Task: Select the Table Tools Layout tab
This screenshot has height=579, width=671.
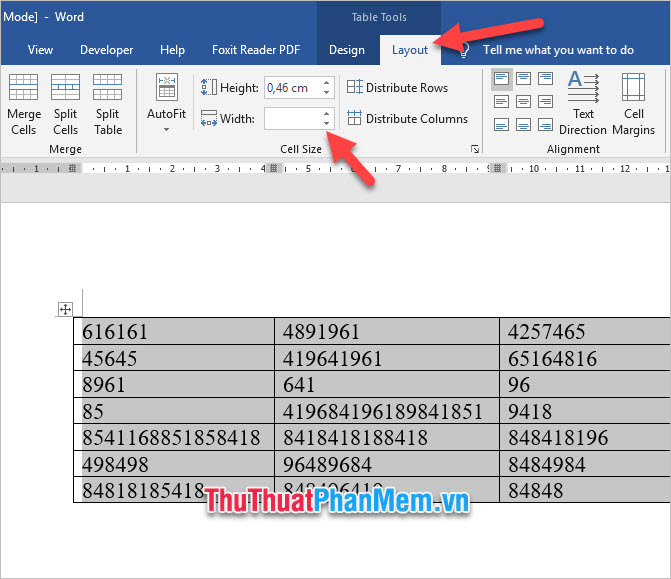Action: (x=410, y=50)
